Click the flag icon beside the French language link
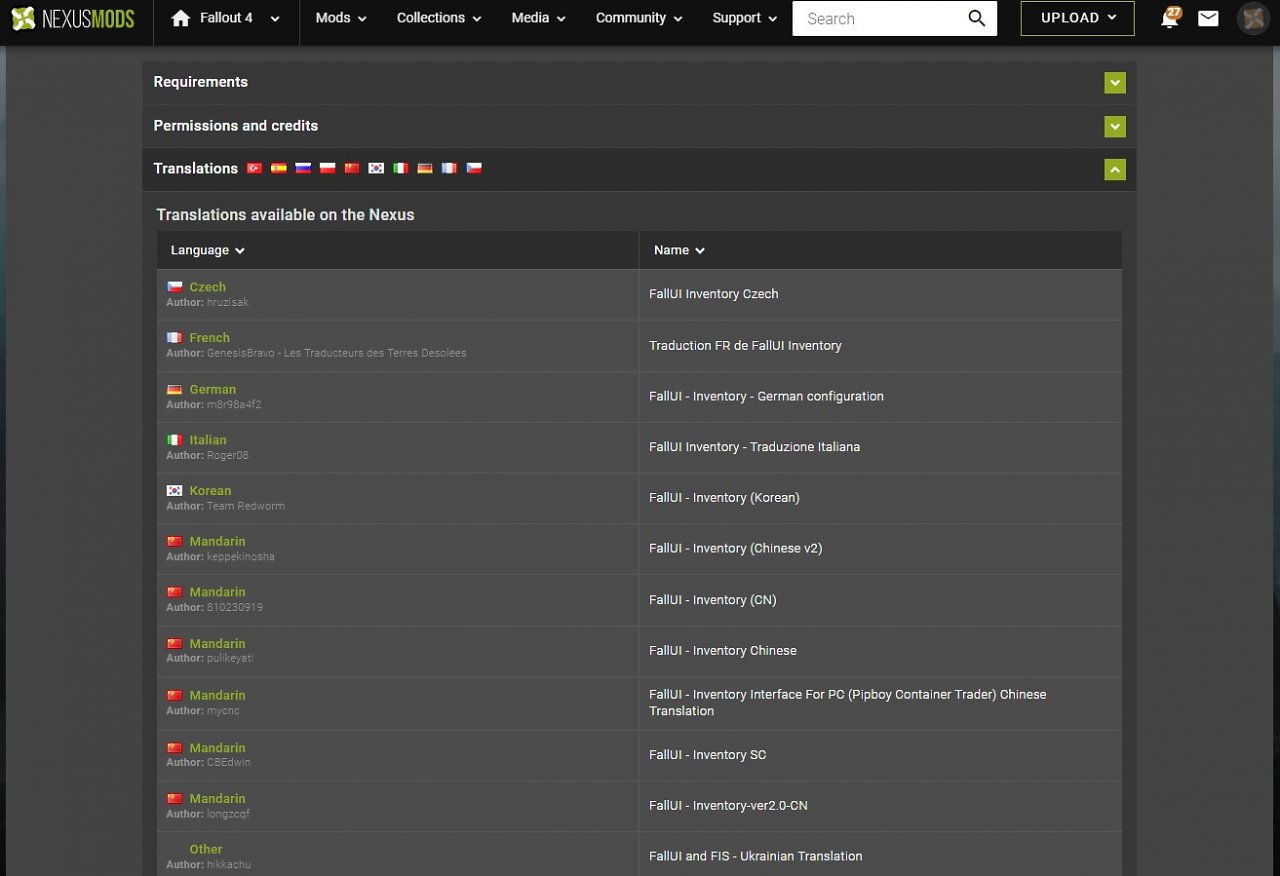This screenshot has width=1280, height=876. coord(175,338)
